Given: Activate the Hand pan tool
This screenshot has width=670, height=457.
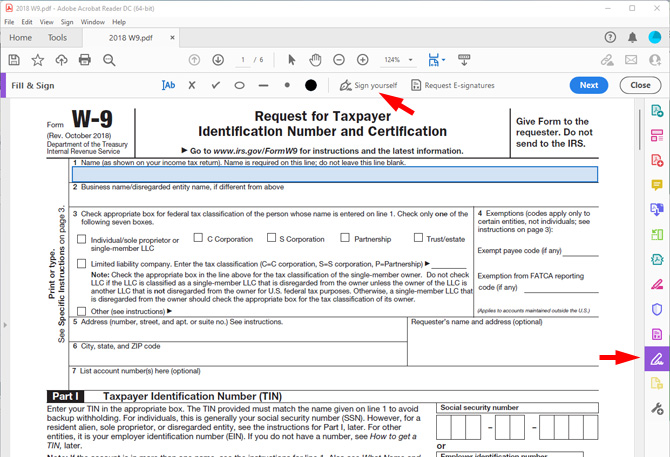Looking at the screenshot, I should pyautogui.click(x=315, y=60).
